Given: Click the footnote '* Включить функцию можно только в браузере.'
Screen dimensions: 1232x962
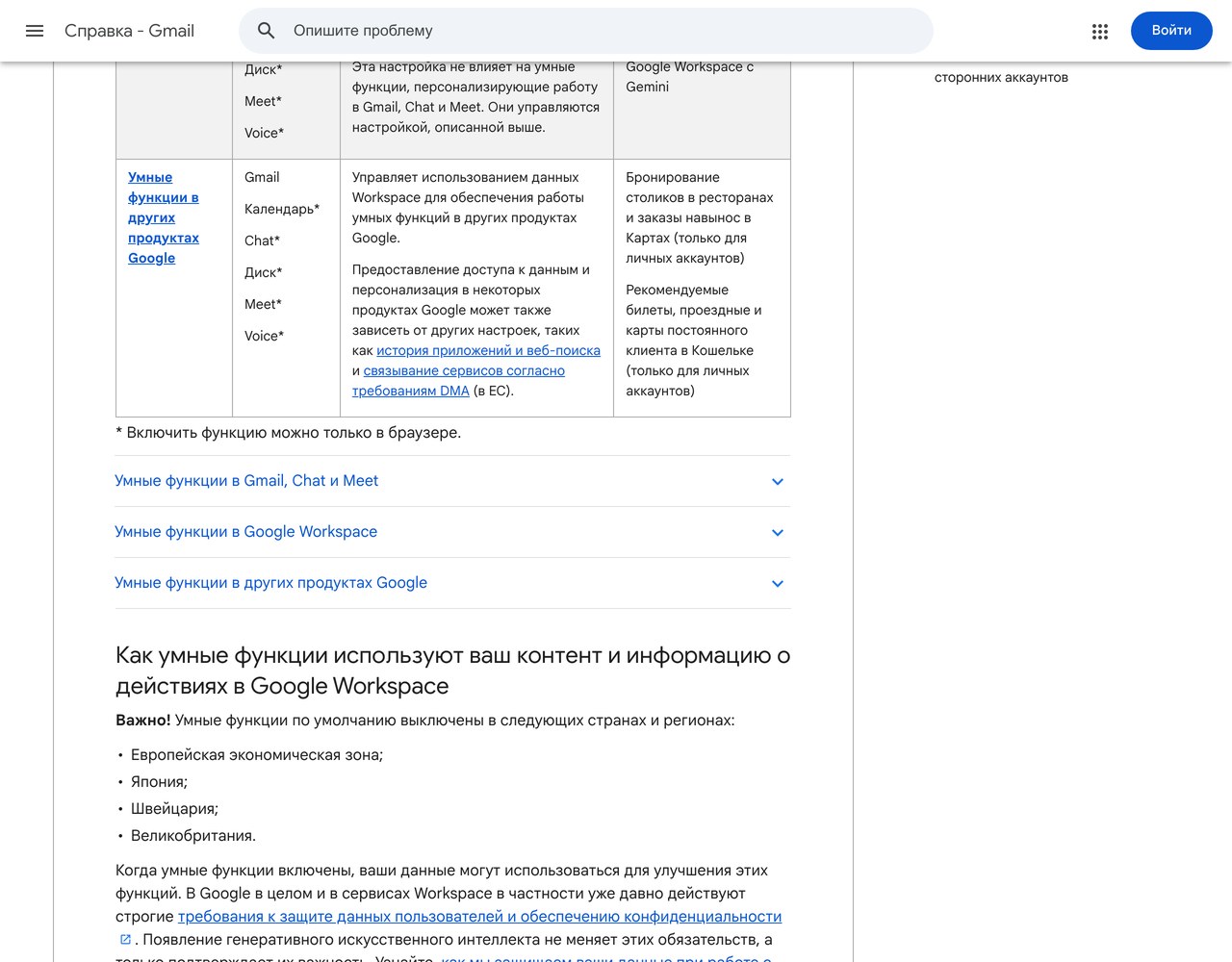Looking at the screenshot, I should coord(288,433).
